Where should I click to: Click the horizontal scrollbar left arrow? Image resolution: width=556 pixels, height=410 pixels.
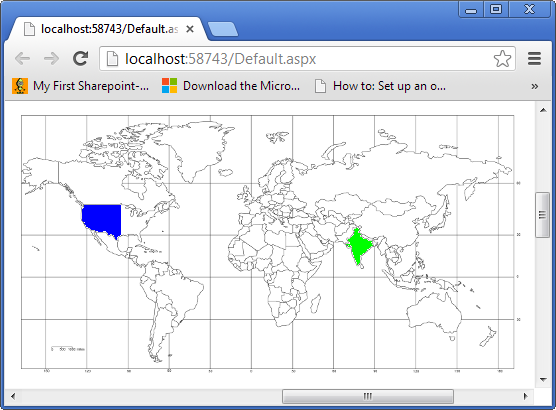click(x=13, y=396)
